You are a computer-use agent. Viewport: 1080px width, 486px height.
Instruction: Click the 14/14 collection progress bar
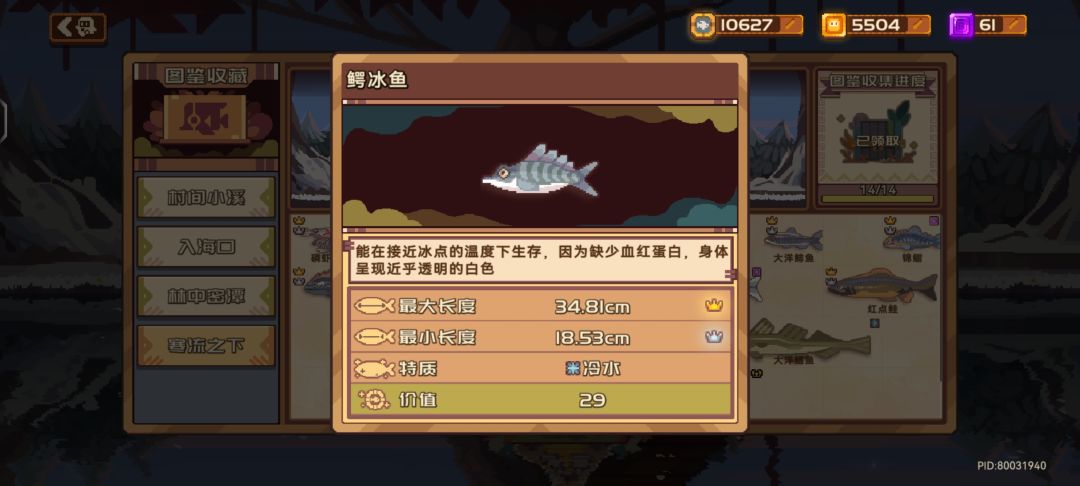click(878, 196)
